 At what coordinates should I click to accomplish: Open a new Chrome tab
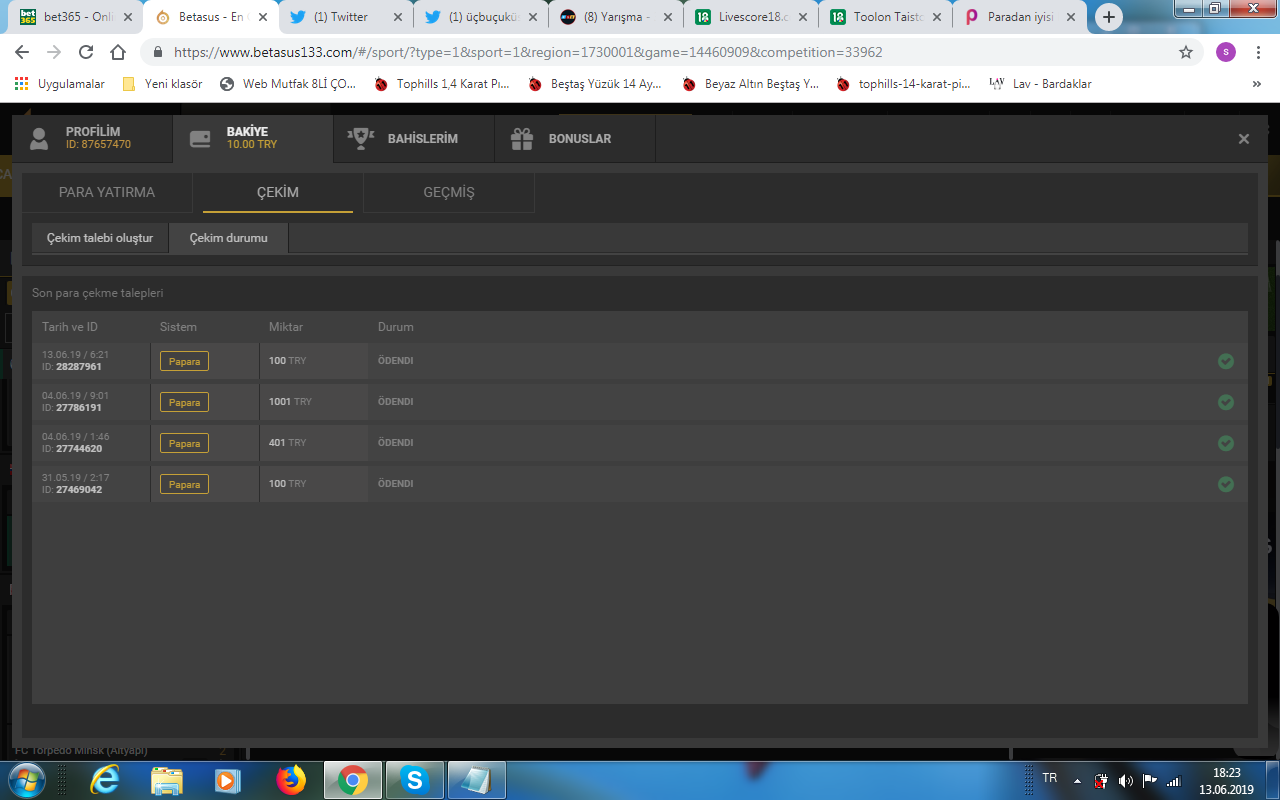tap(1108, 17)
